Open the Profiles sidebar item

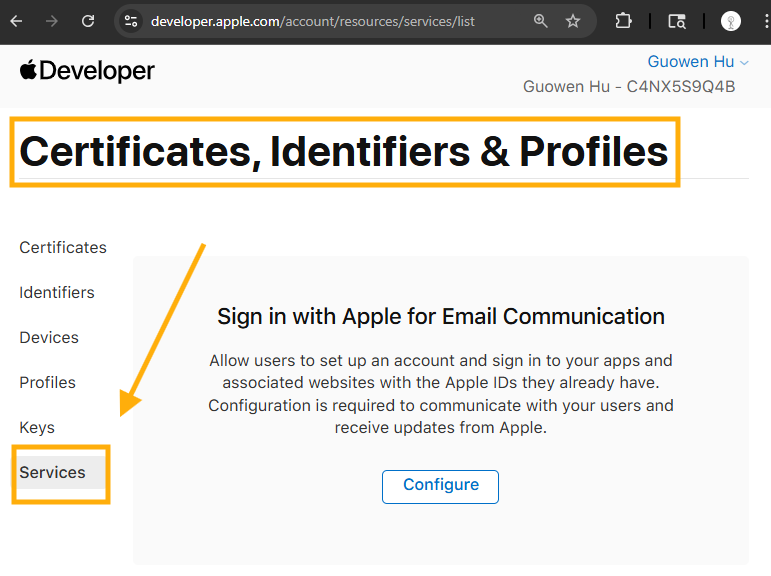[x=48, y=383]
